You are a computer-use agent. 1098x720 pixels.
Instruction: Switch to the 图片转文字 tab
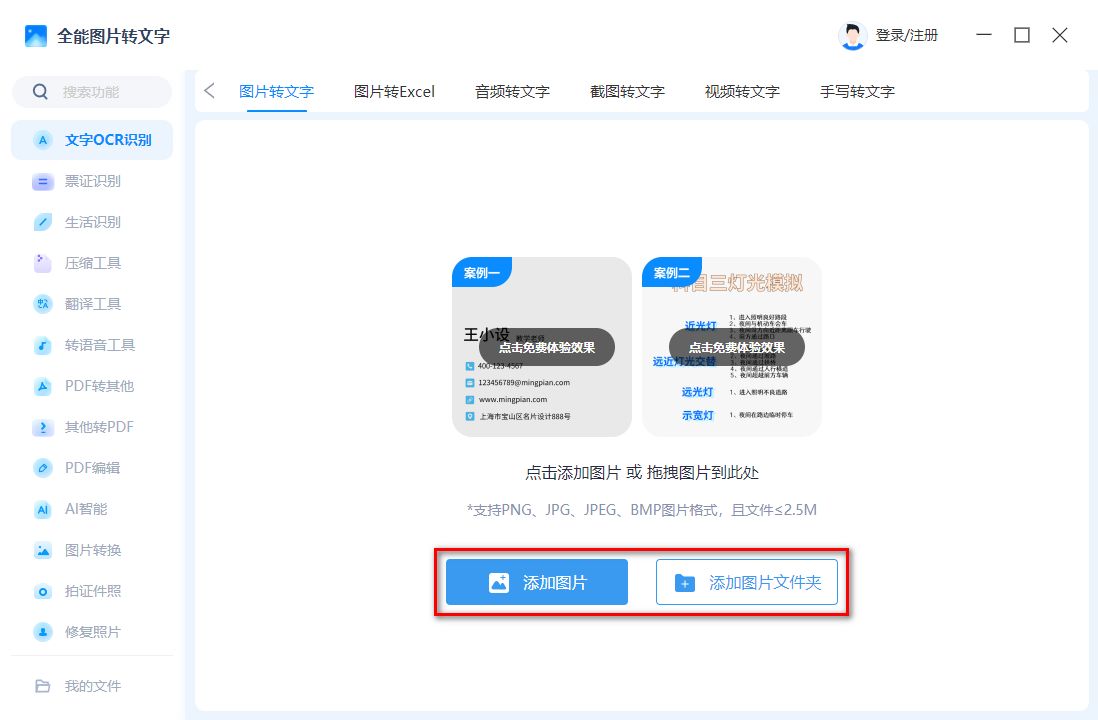[x=277, y=92]
